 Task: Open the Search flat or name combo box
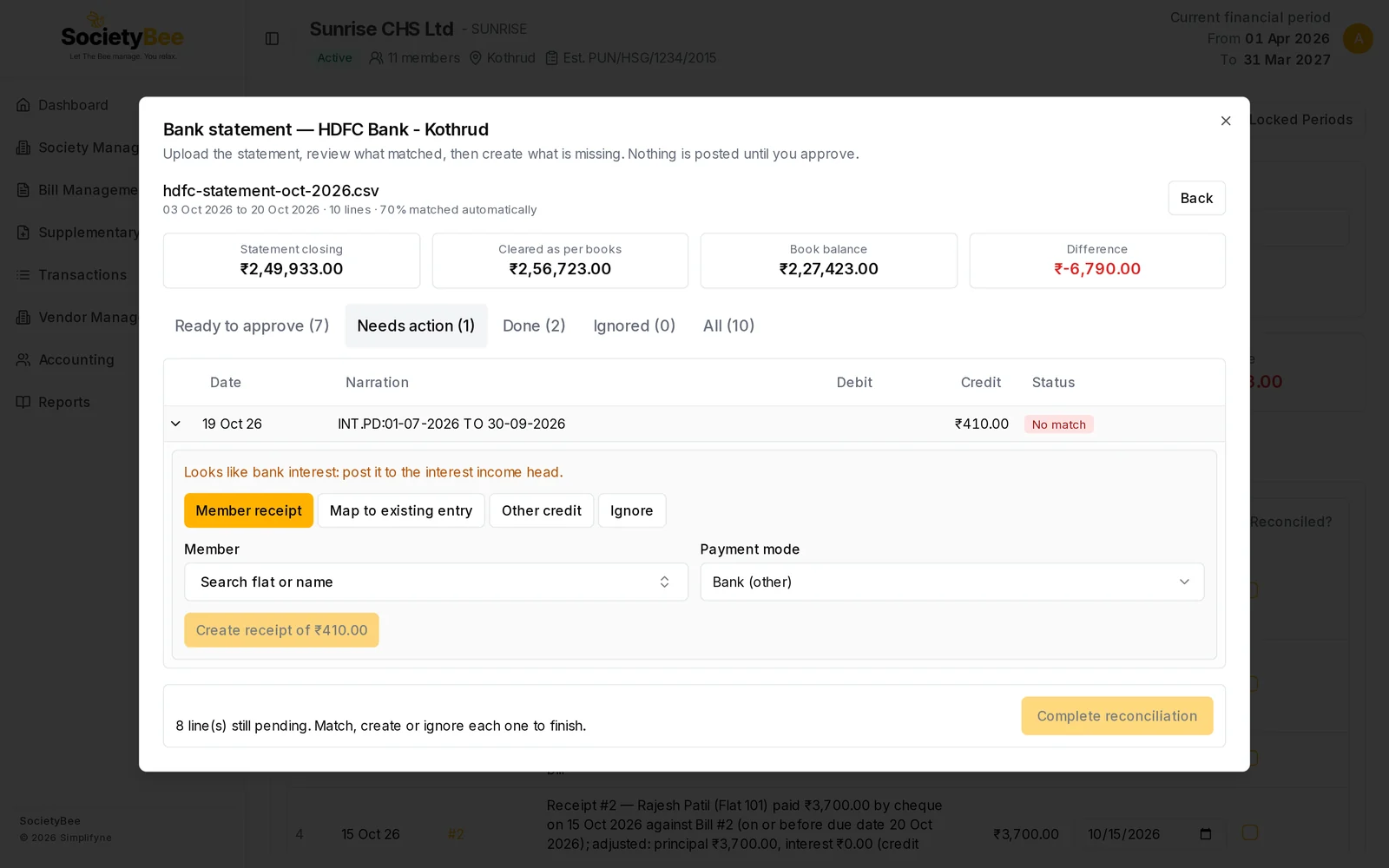(436, 582)
